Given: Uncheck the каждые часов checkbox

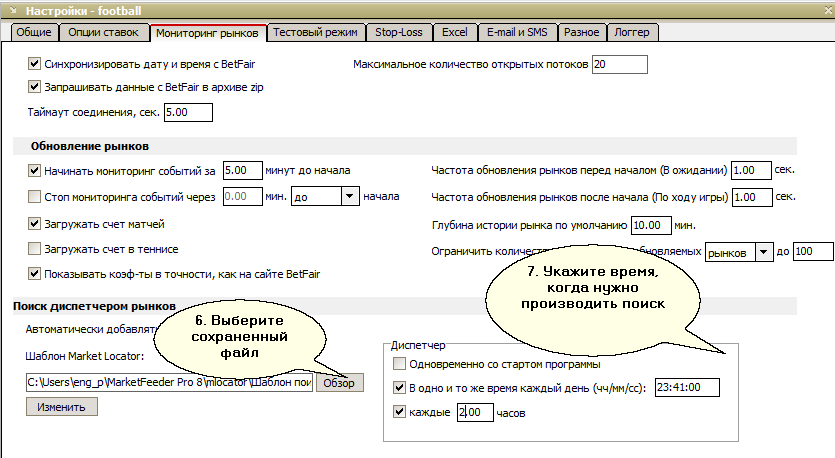Looking at the screenshot, I should tap(399, 412).
